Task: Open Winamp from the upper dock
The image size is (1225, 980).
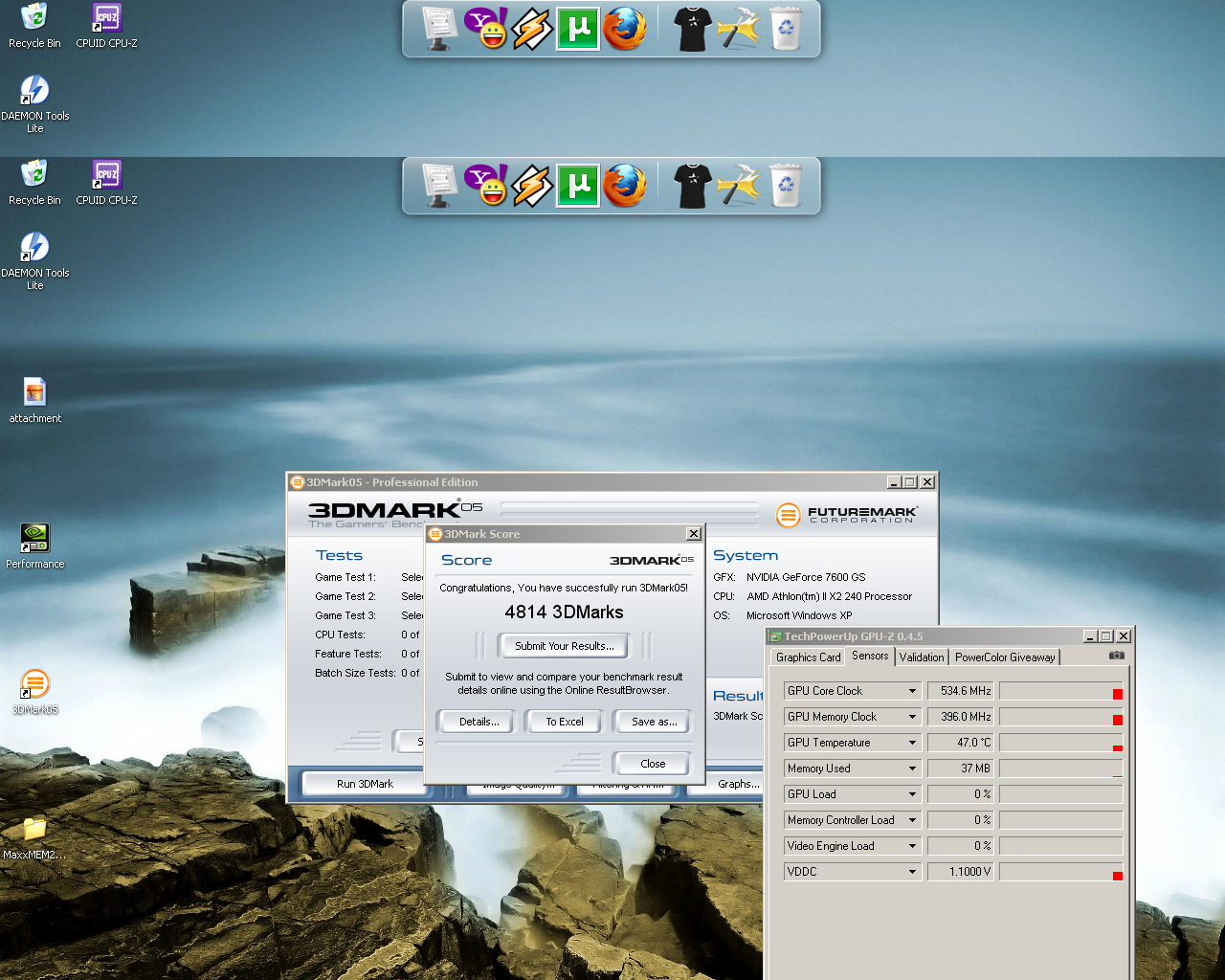Action: [x=532, y=29]
